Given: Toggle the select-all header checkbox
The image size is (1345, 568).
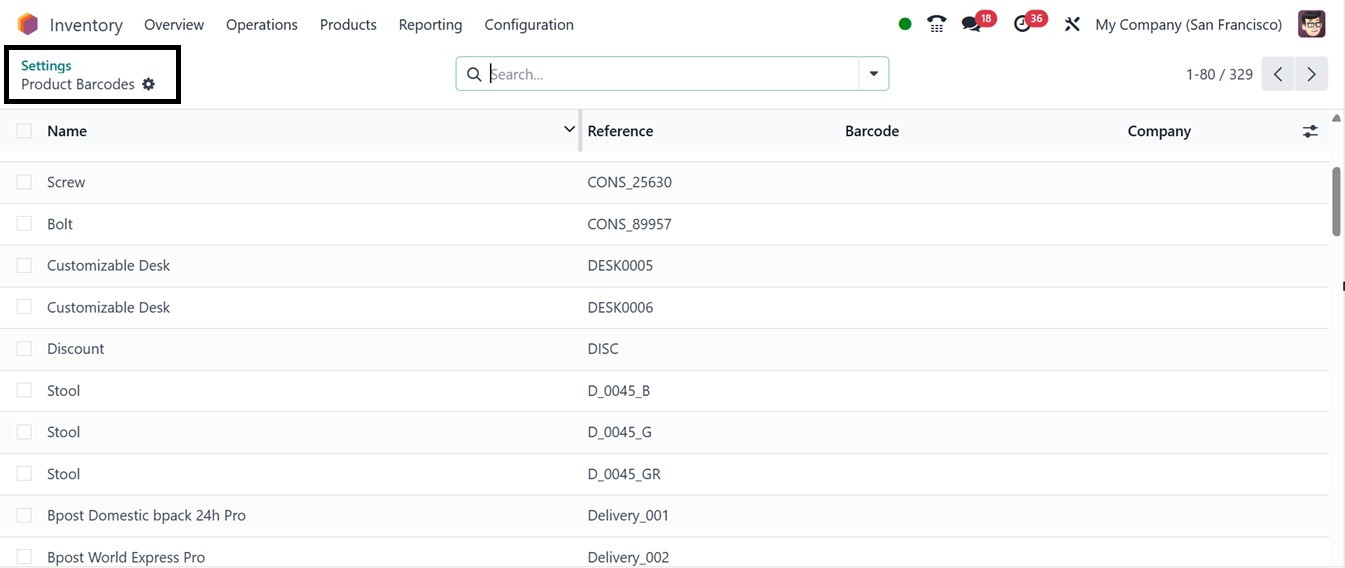Looking at the screenshot, I should 24,131.
